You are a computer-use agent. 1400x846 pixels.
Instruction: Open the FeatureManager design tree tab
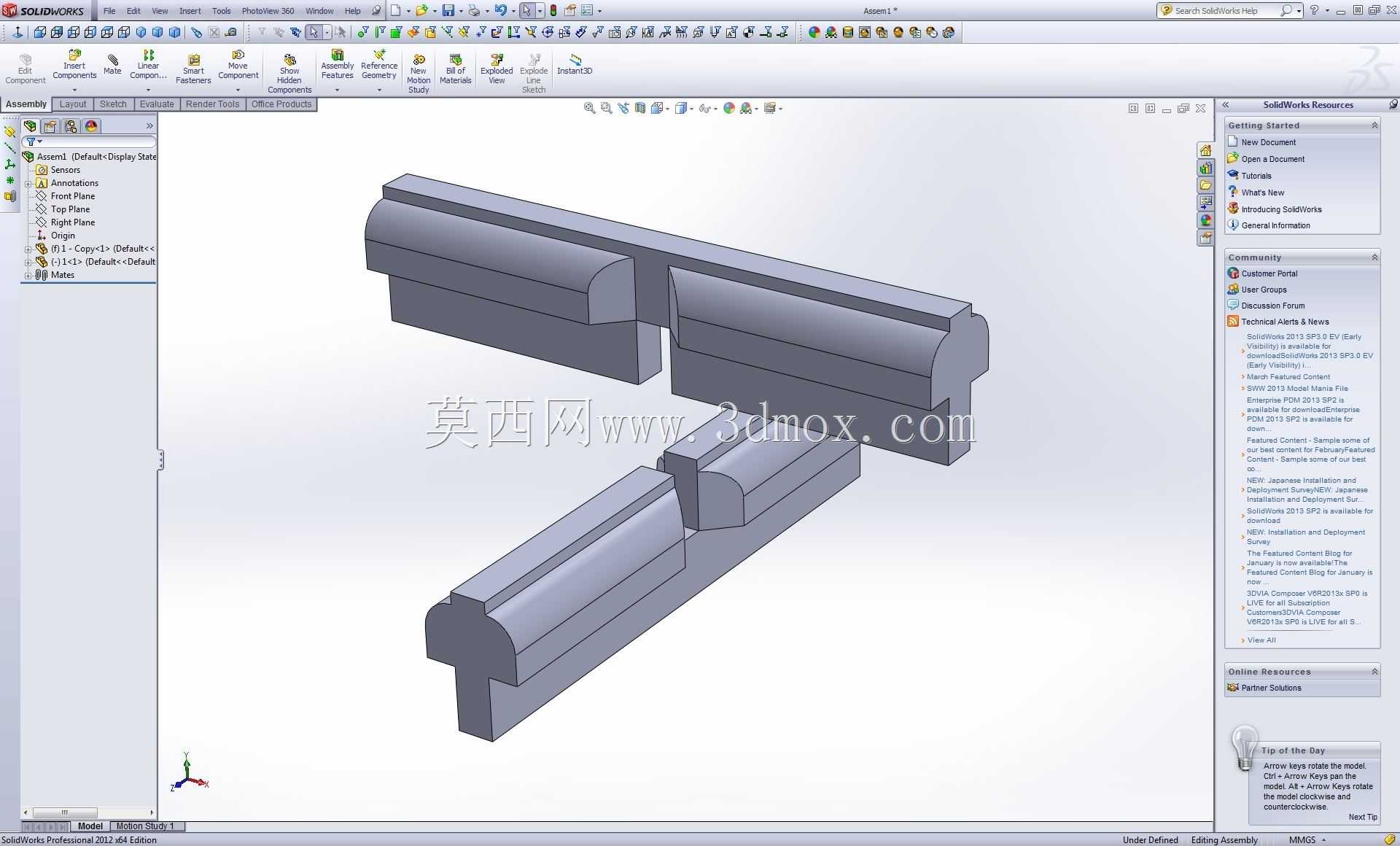[x=30, y=126]
